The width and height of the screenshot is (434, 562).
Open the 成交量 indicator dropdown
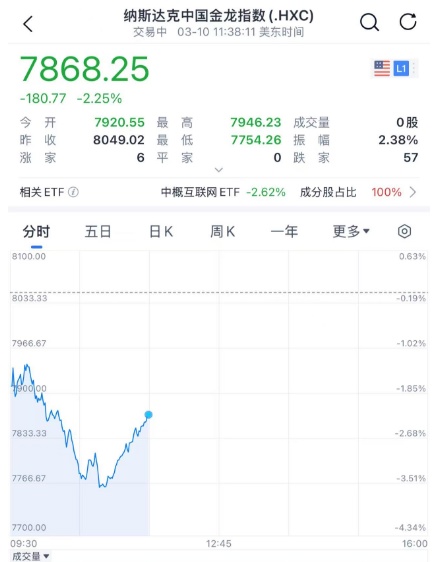(30, 556)
